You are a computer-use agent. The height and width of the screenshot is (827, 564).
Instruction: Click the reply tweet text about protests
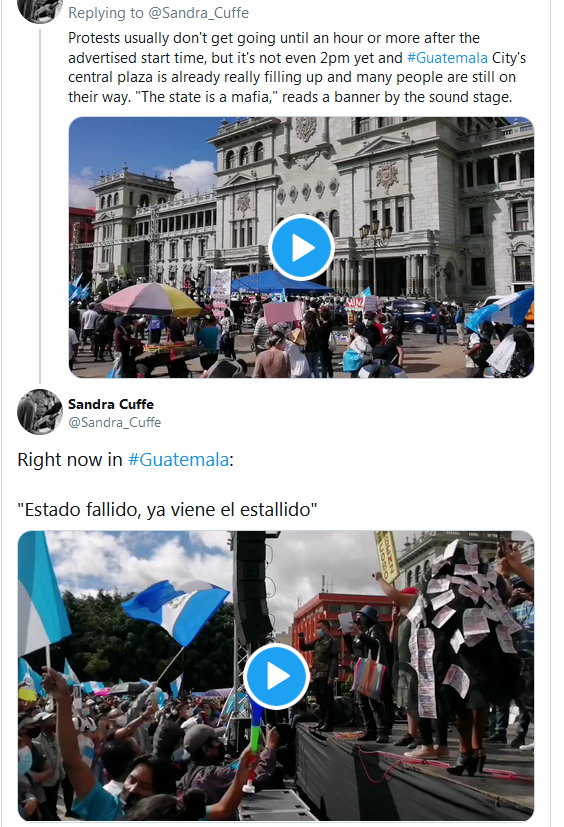click(297, 68)
